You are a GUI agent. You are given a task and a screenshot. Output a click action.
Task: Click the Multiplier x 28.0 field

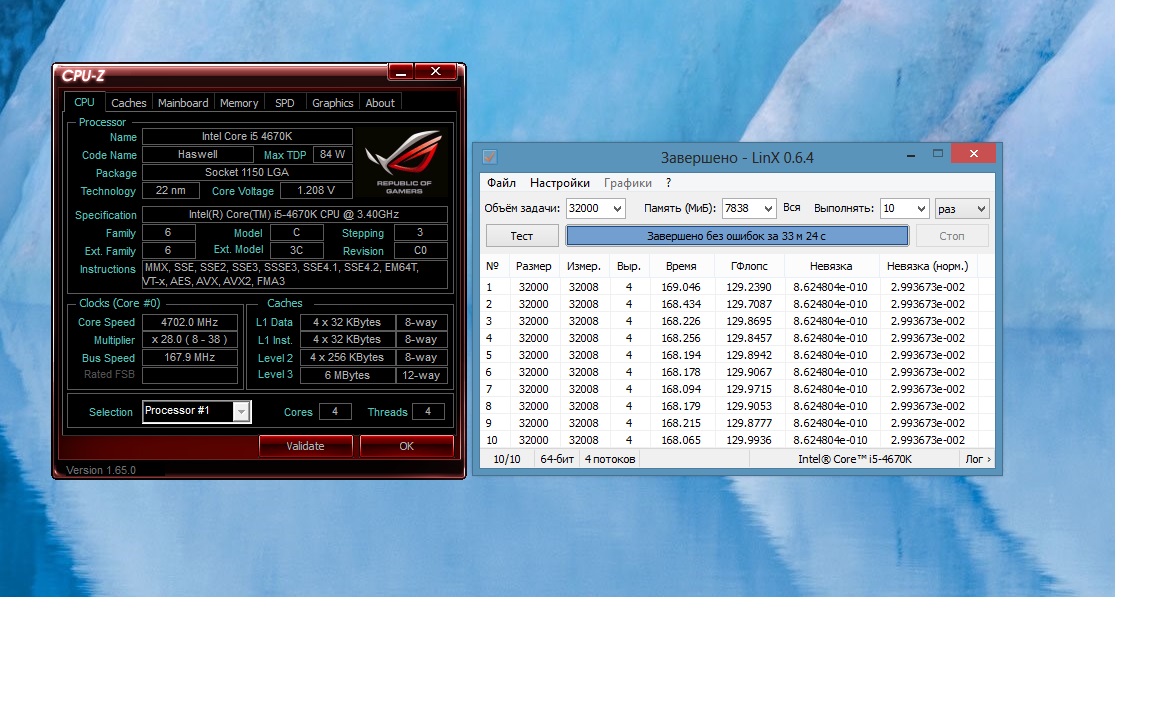[x=190, y=339]
